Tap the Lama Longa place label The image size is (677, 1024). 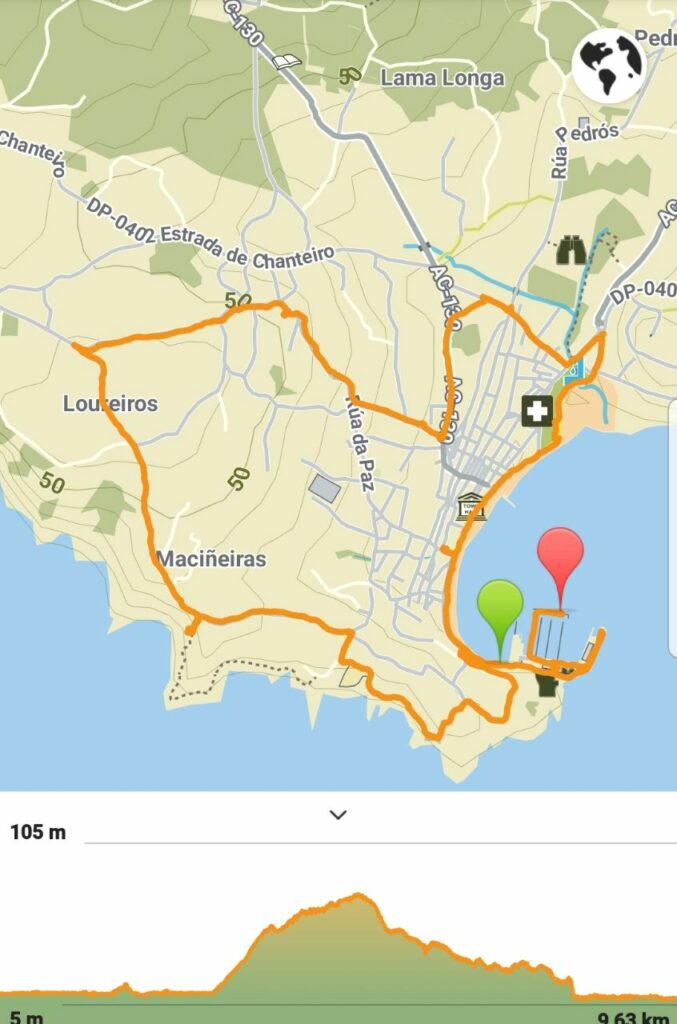tap(442, 78)
